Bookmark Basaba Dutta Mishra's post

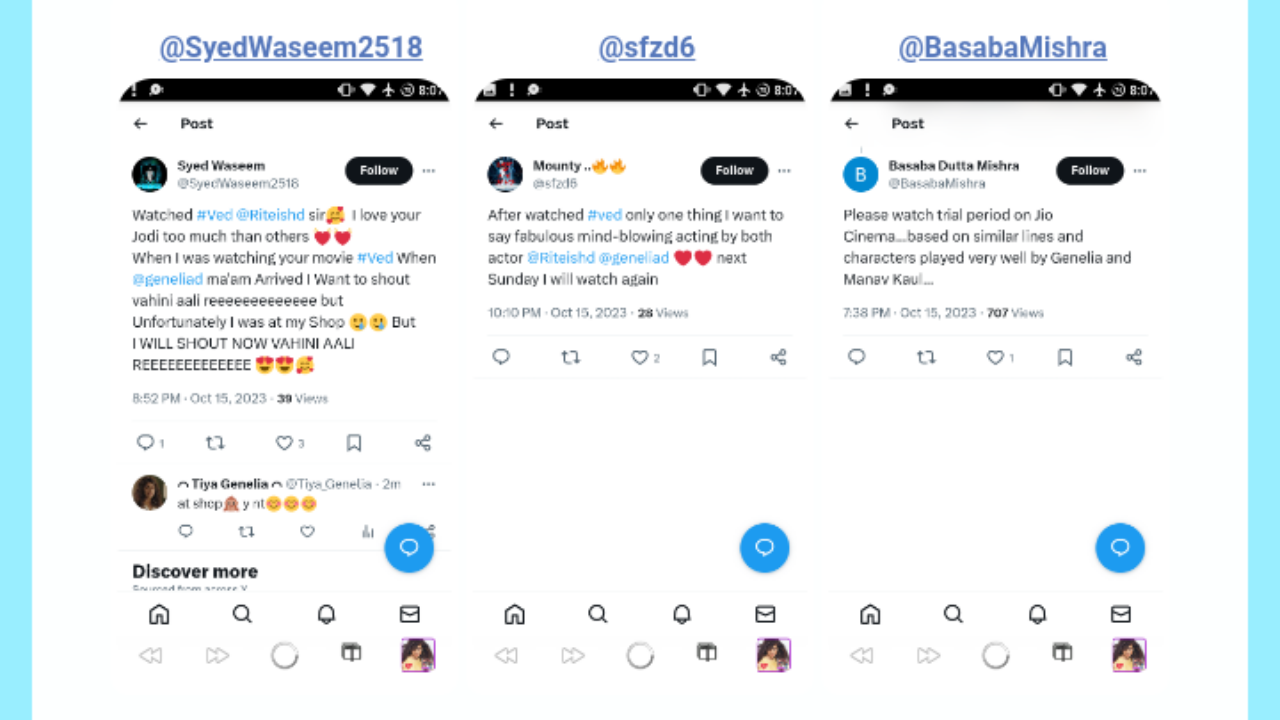[1065, 357]
